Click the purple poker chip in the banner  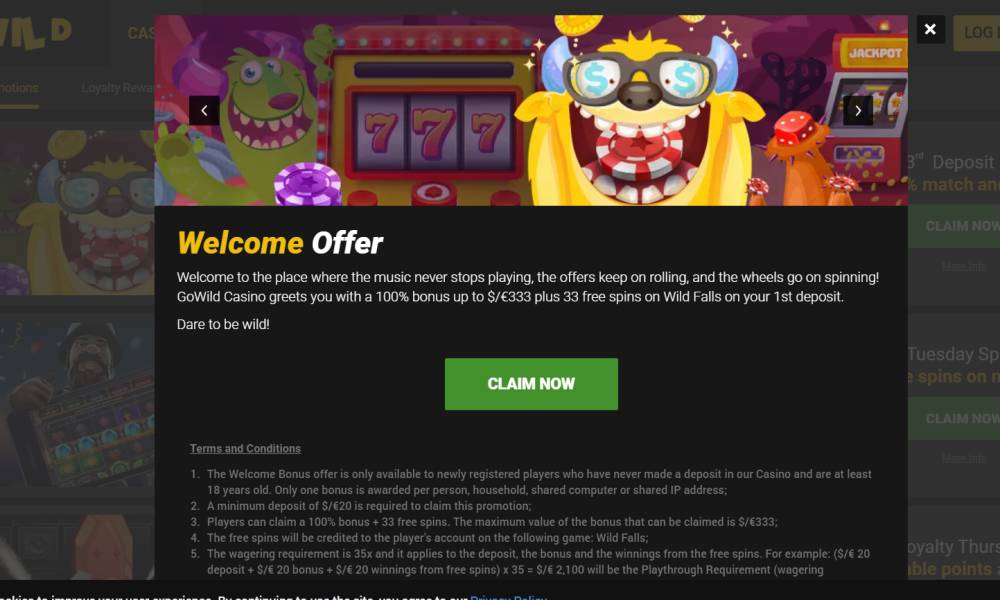(307, 185)
